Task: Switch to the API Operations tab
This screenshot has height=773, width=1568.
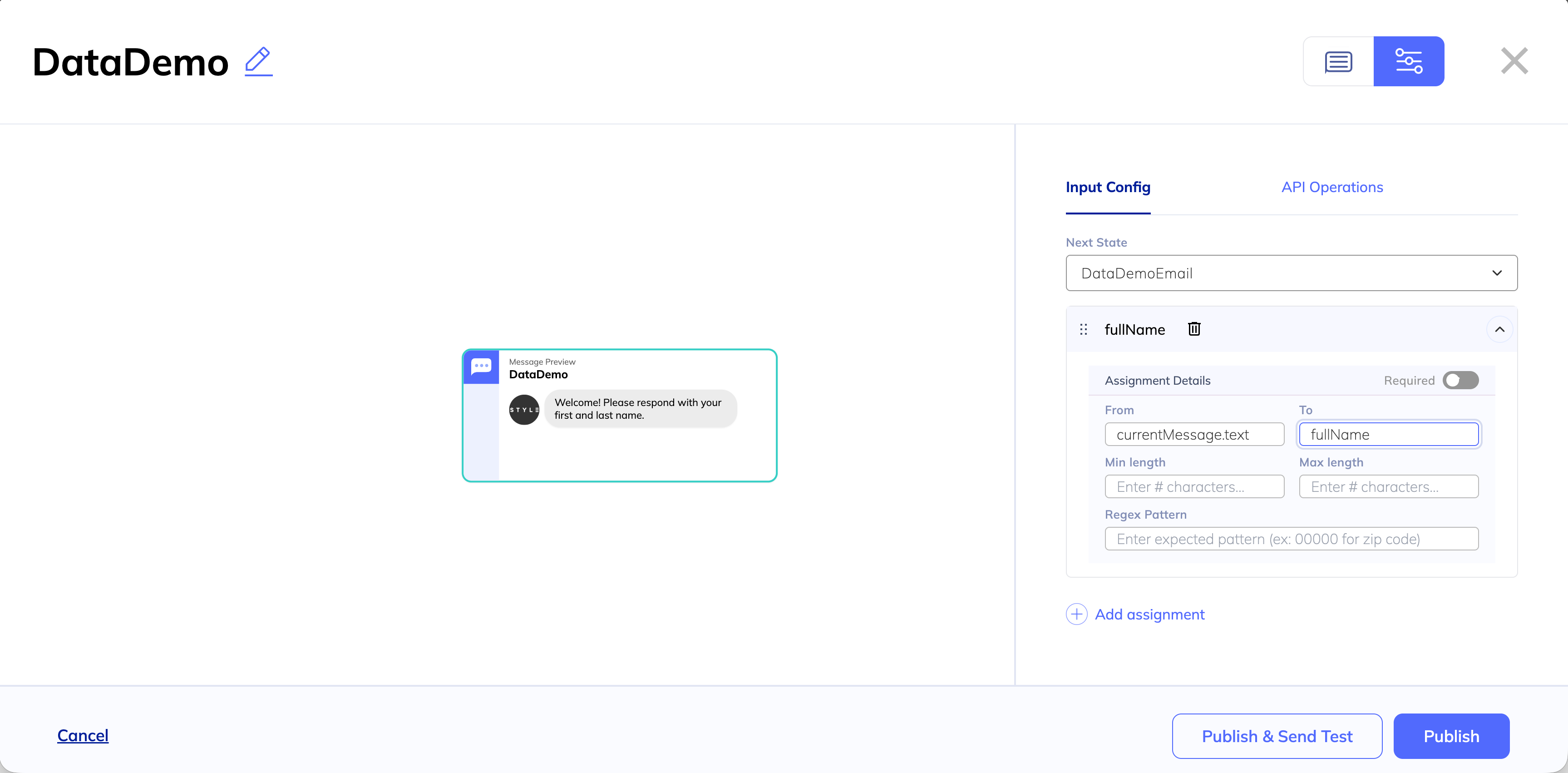Action: point(1332,187)
